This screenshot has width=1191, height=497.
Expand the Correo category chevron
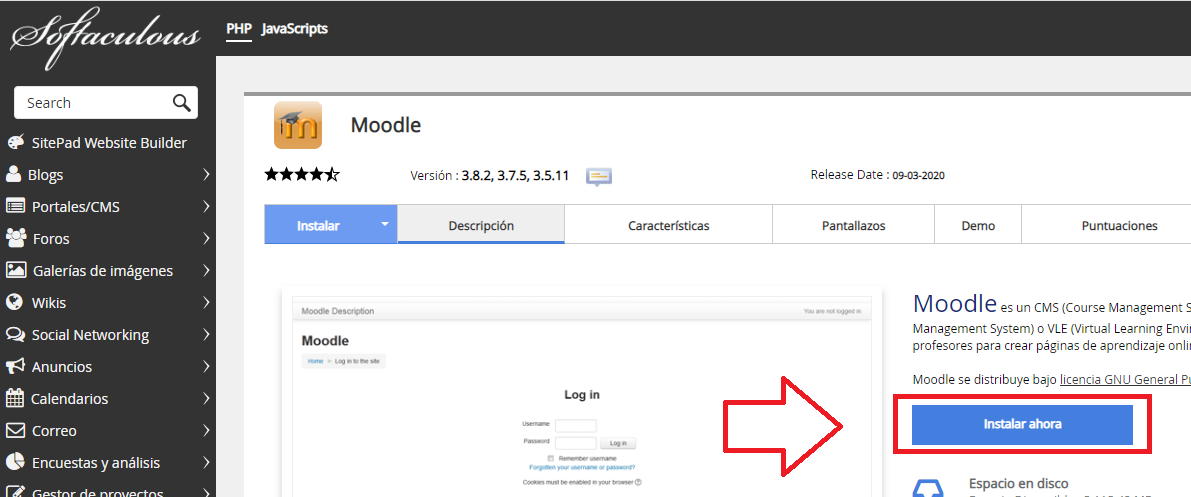coord(207,430)
